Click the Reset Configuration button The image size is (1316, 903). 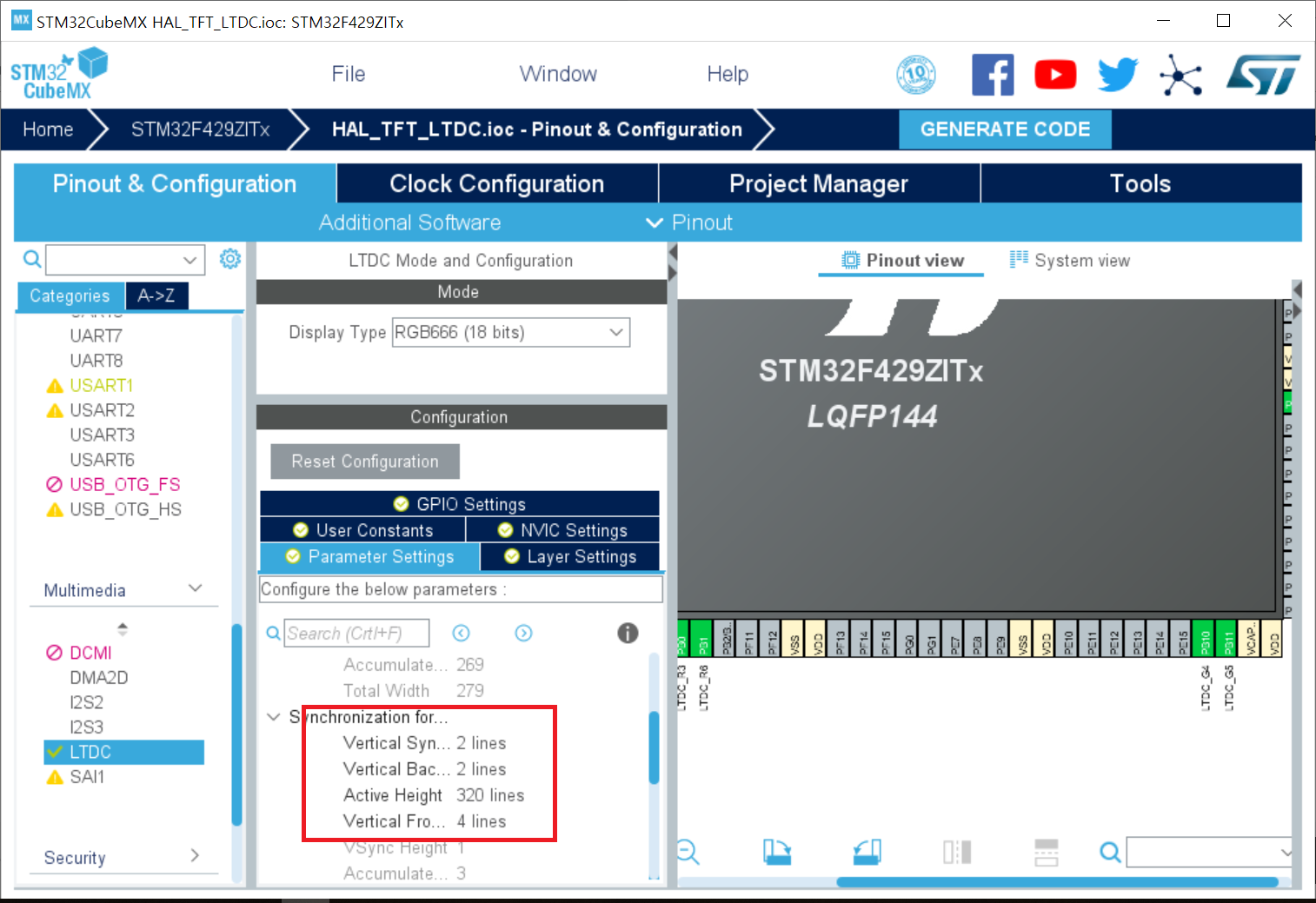(365, 461)
